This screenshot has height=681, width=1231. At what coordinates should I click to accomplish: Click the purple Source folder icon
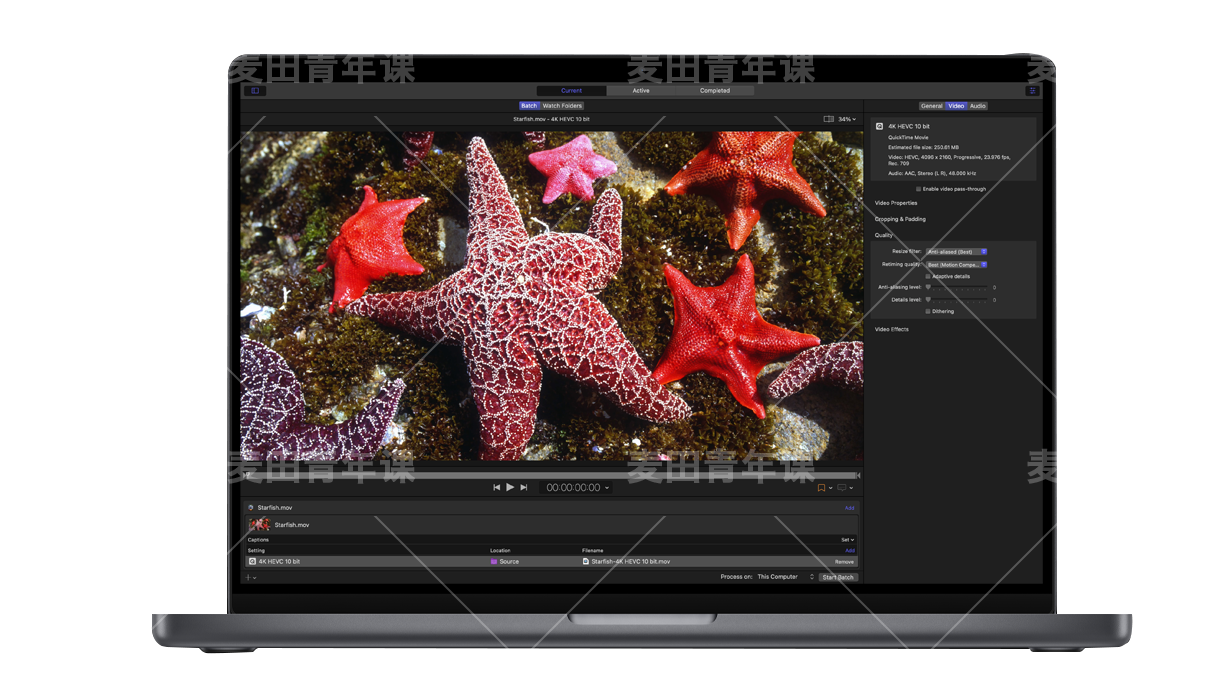pos(493,562)
